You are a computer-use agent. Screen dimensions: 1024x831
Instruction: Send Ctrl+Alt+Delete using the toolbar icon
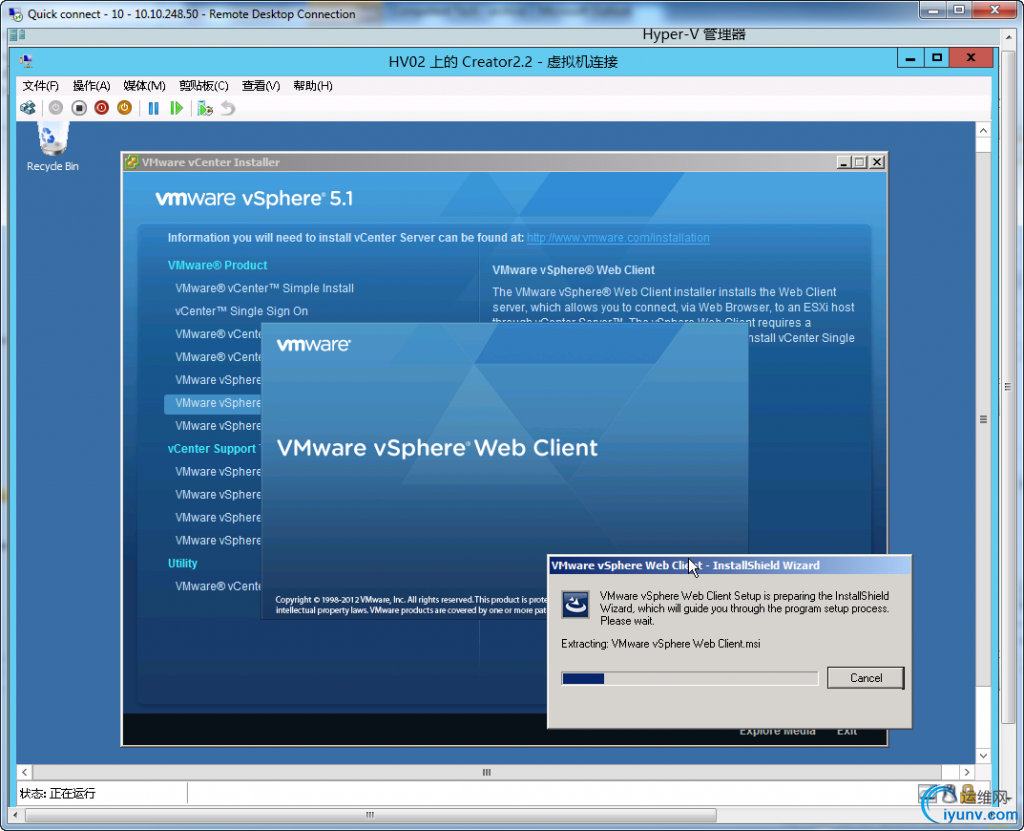pos(28,108)
